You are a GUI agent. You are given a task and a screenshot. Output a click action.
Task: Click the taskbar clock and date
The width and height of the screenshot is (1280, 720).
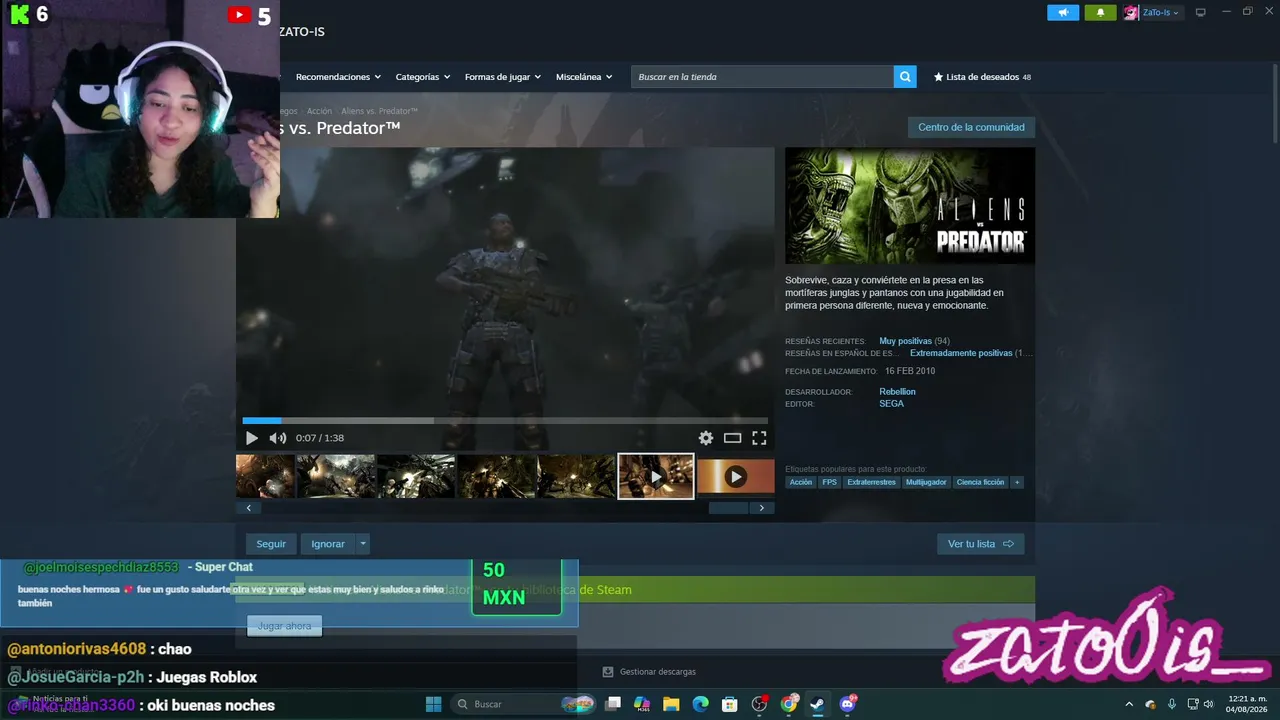pyautogui.click(x=1247, y=704)
